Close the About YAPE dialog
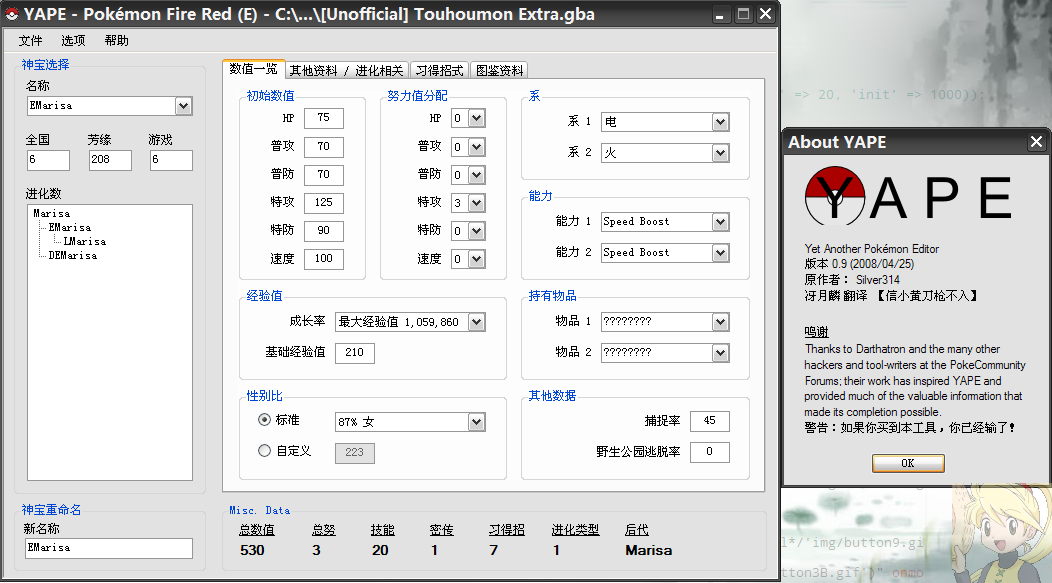The width and height of the screenshot is (1052, 583). [1036, 142]
